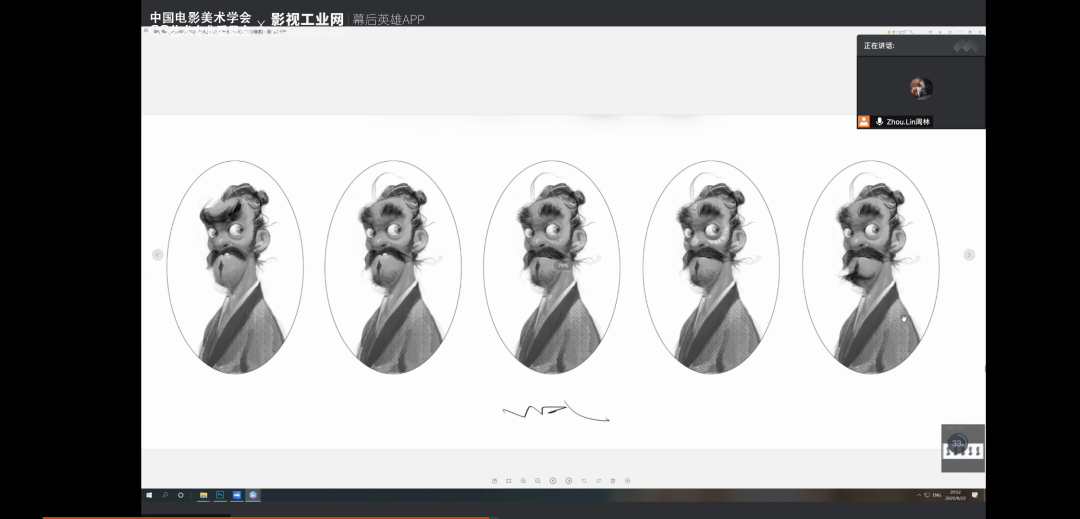The width and height of the screenshot is (1080, 519).
Task: Click the orange participant icon in the speaker panel
Action: 864,122
